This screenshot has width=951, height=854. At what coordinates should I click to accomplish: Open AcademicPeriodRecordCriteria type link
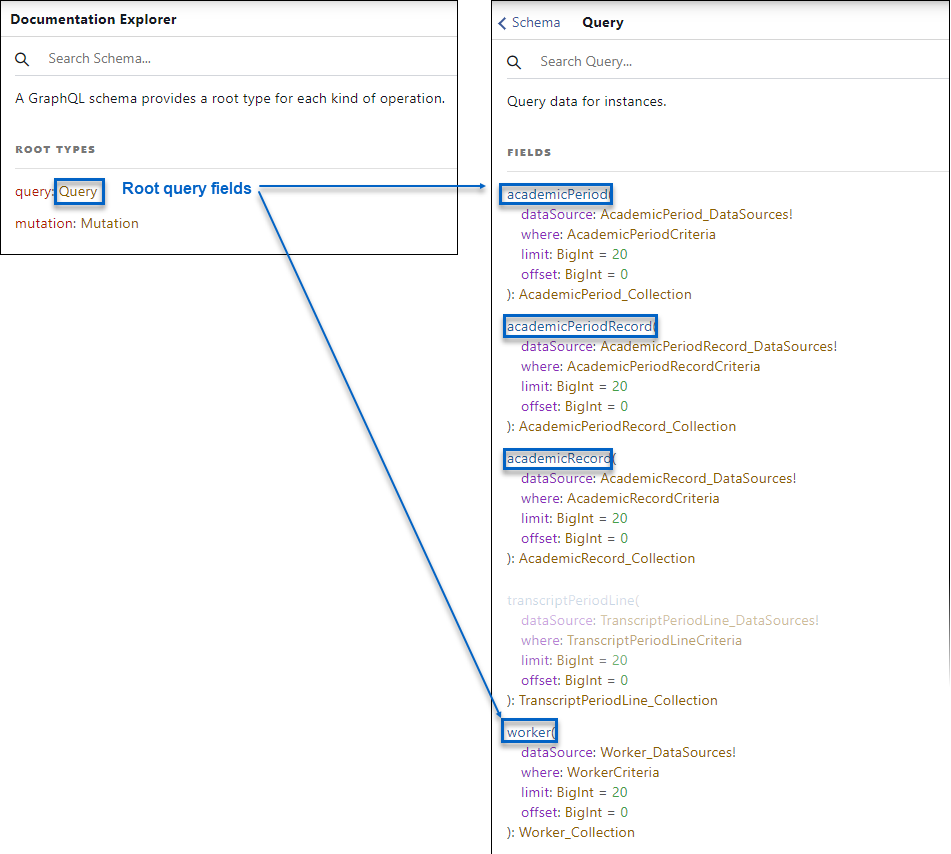(664, 366)
